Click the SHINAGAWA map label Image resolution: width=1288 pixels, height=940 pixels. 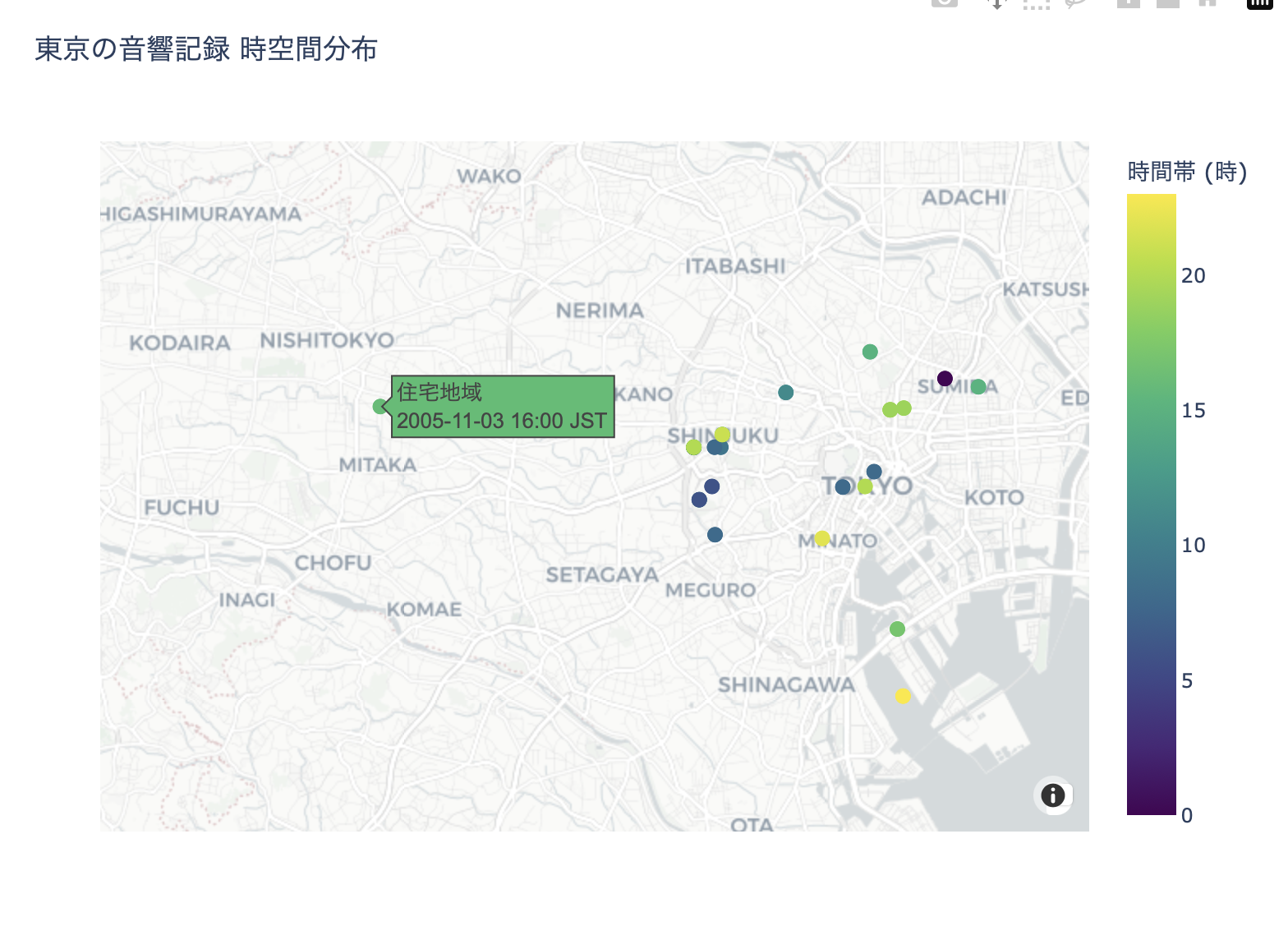pyautogui.click(x=786, y=685)
